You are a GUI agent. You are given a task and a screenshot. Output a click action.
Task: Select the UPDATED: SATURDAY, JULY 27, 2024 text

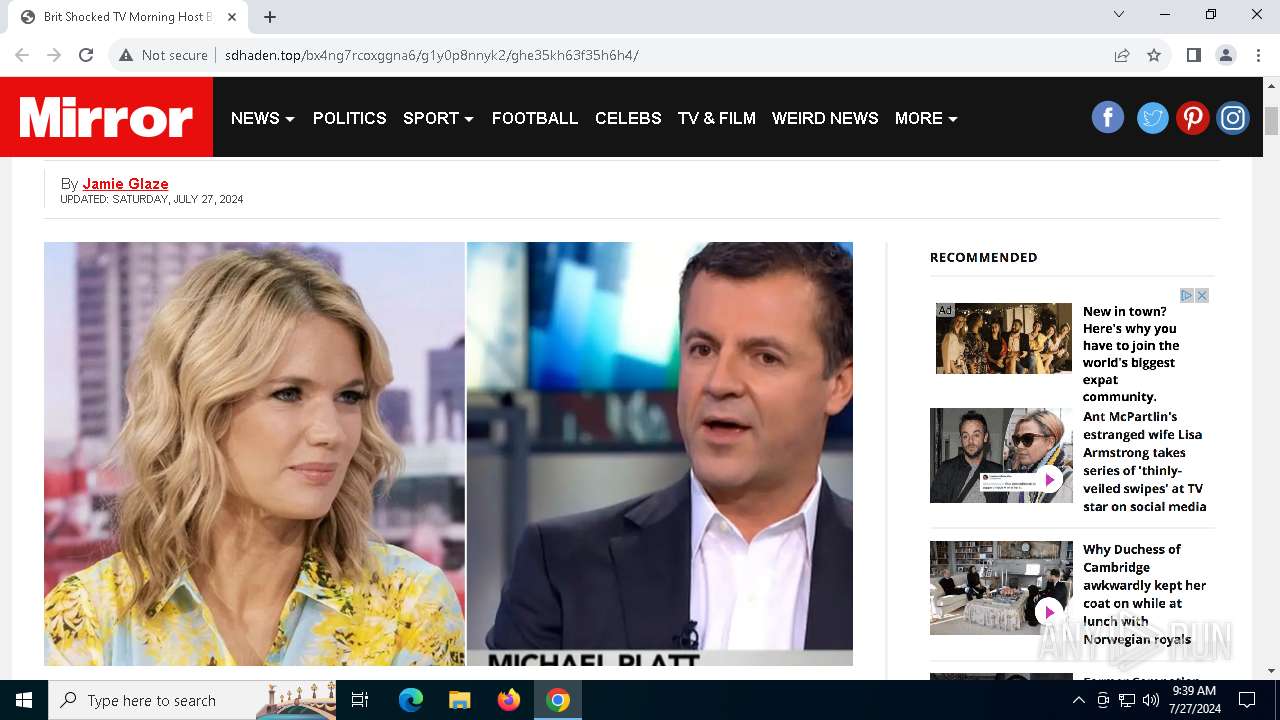pos(152,200)
